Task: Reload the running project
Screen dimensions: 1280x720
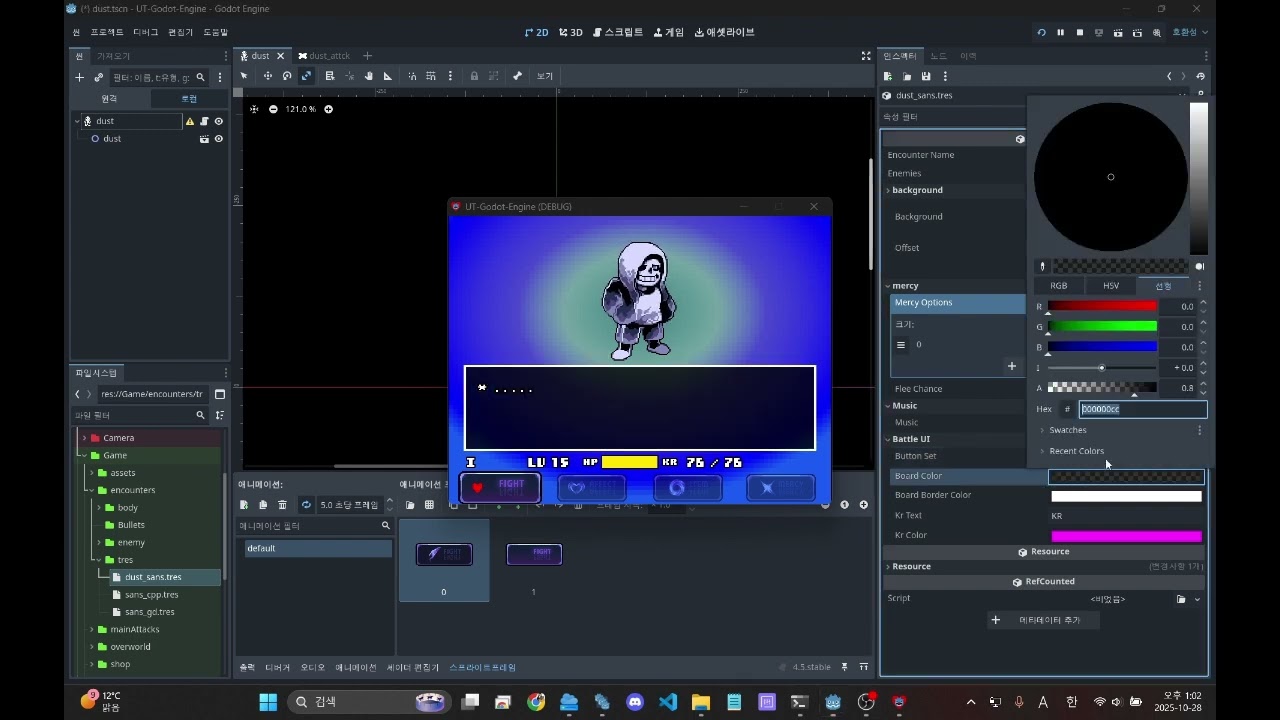Action: pos(1041,33)
